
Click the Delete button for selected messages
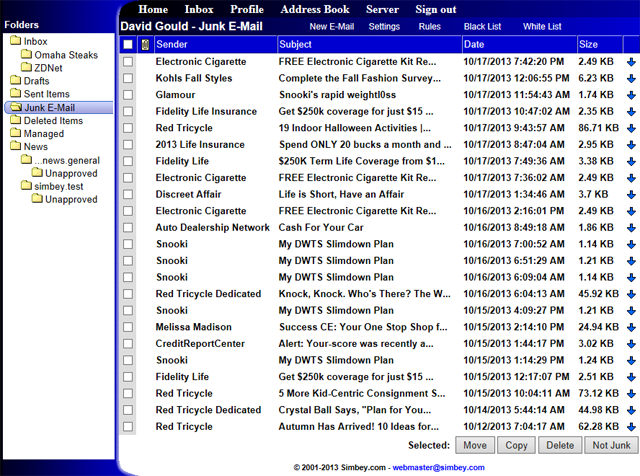[559, 445]
